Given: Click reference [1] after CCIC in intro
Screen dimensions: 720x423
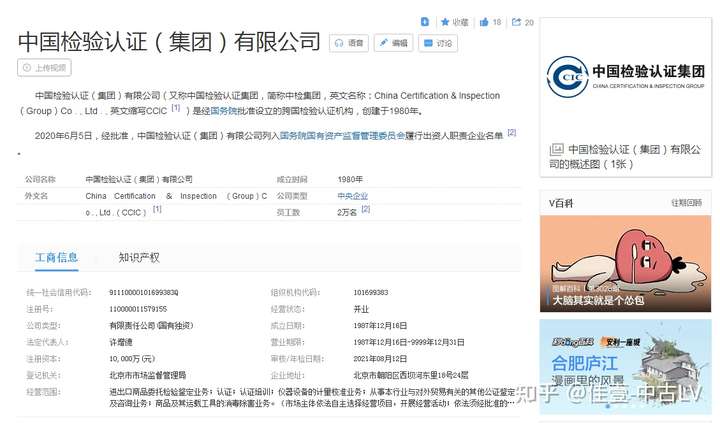Looking at the screenshot, I should pos(176,108).
